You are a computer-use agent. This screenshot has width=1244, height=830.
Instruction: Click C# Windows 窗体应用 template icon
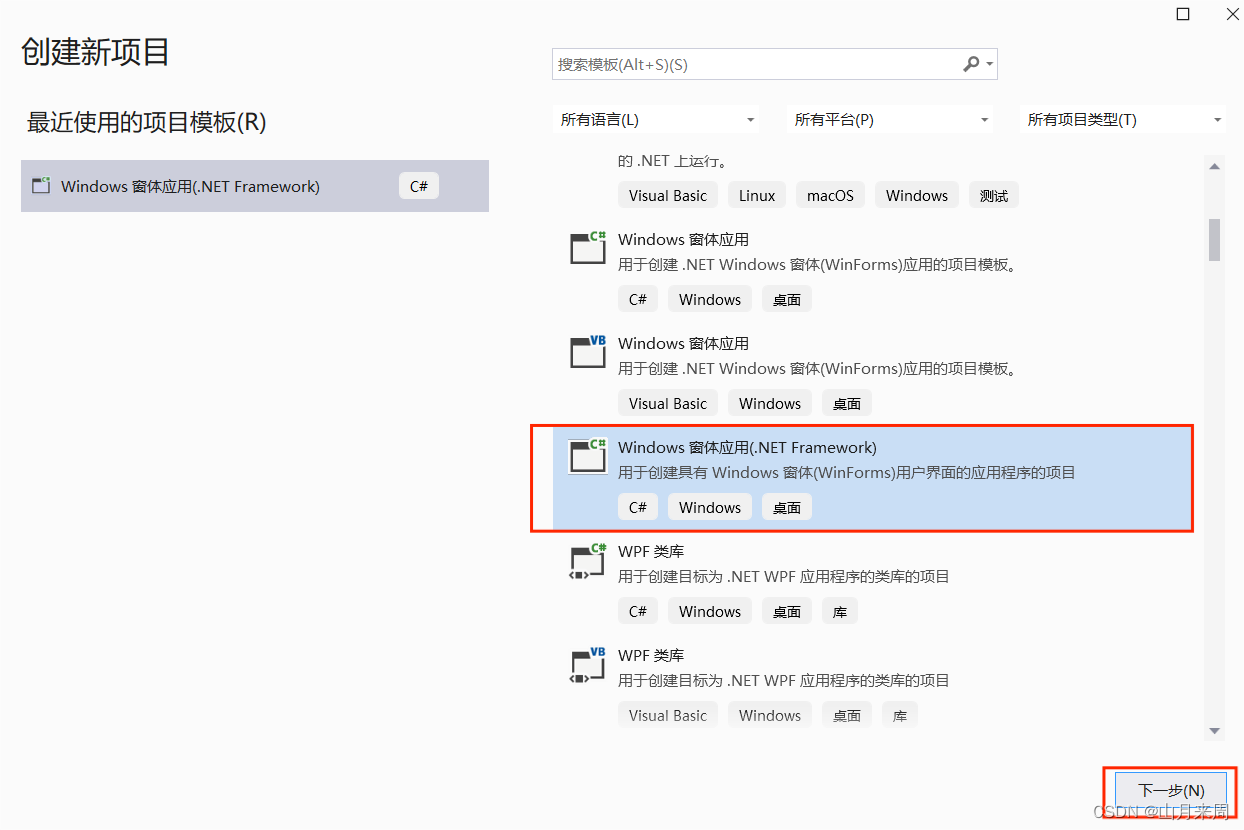pos(588,247)
